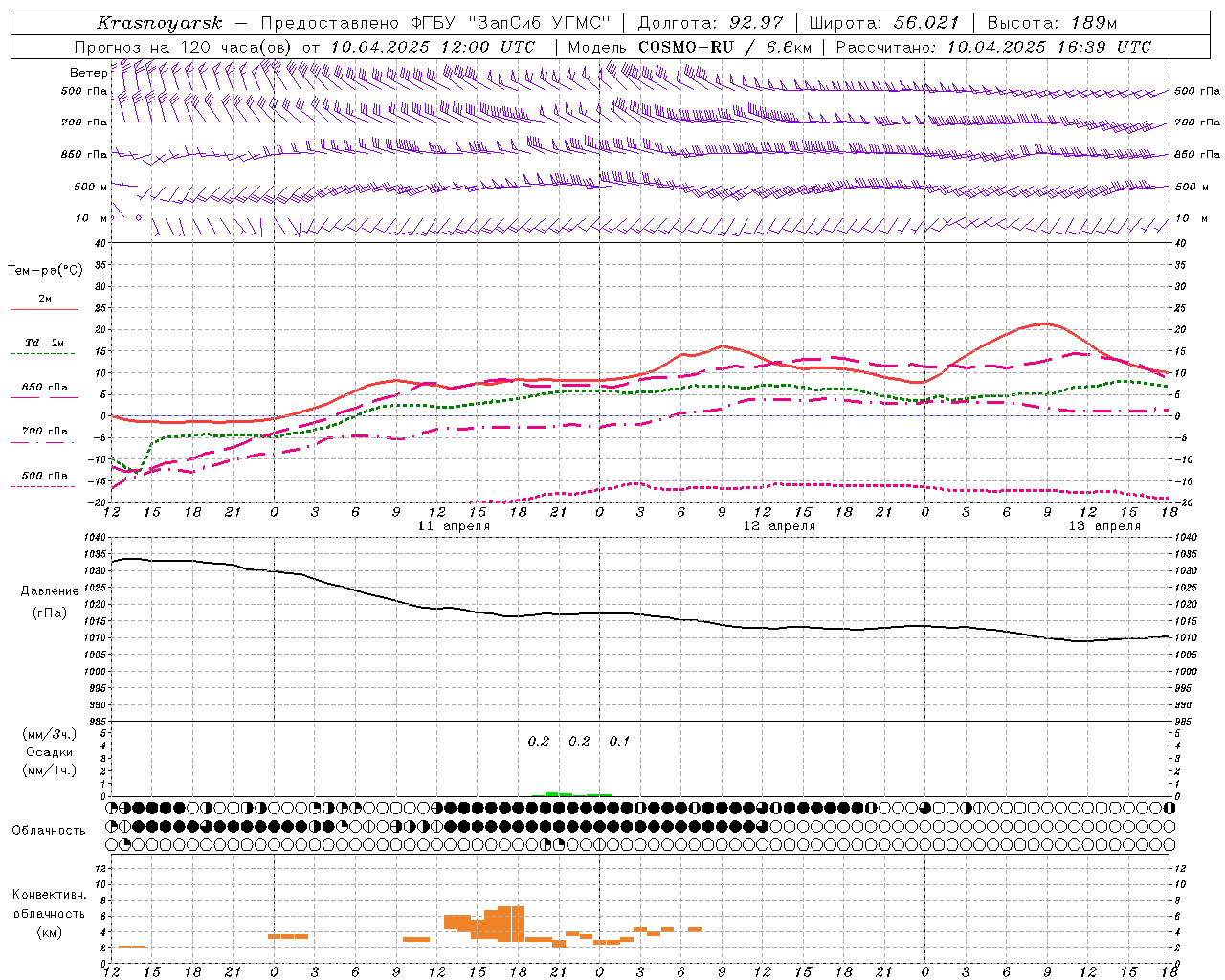Click the (гПа) pressure unit label
1225x980 pixels.
pos(50,613)
